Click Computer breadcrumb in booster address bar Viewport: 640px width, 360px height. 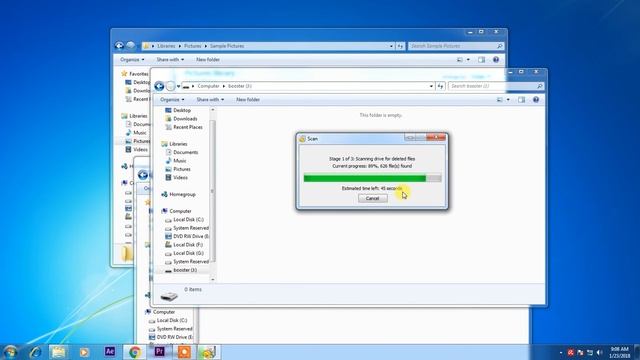[208, 86]
